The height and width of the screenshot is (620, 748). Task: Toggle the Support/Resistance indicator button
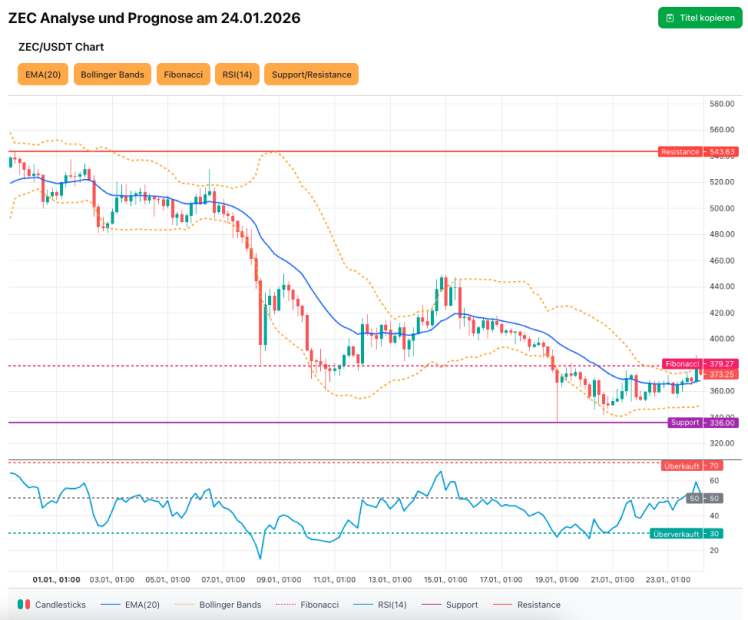[x=311, y=74]
